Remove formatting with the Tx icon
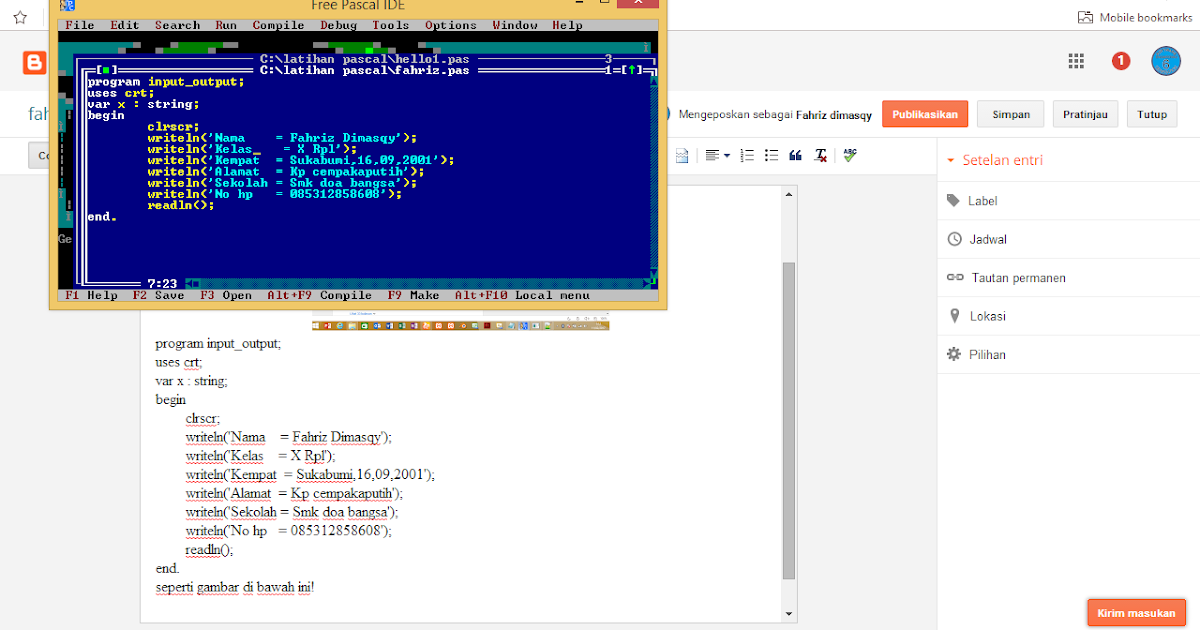This screenshot has height=630, width=1200. [821, 155]
